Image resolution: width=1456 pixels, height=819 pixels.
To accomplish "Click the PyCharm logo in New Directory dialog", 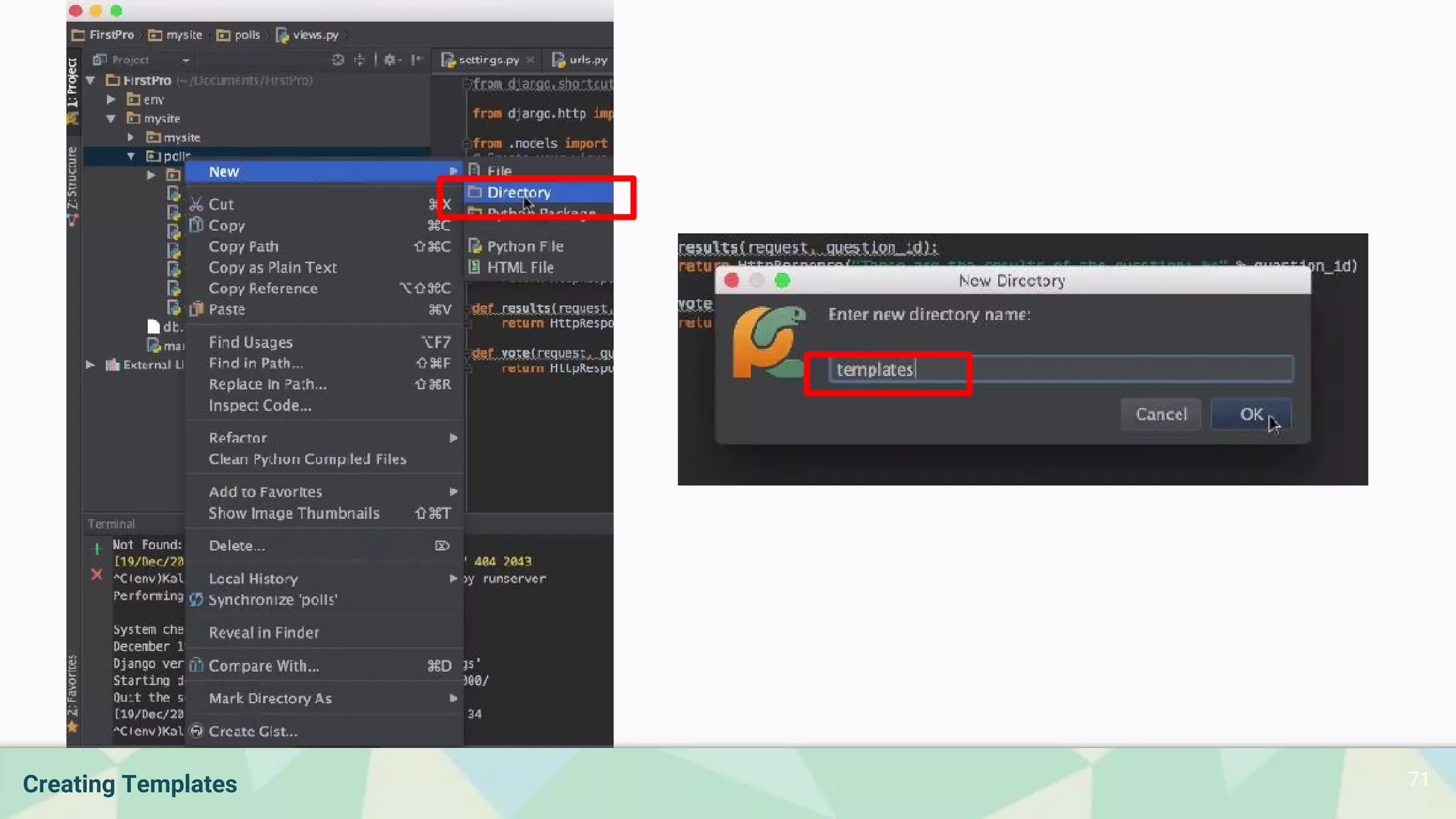I will (769, 343).
